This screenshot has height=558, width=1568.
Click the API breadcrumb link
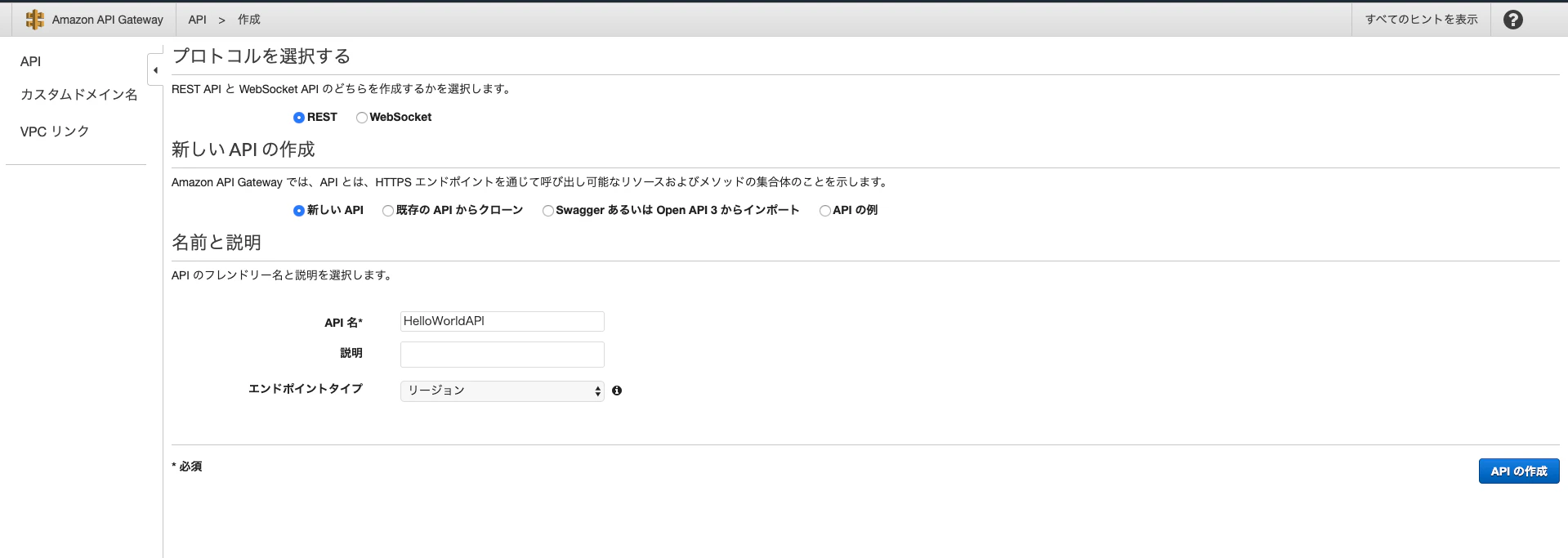(x=197, y=20)
